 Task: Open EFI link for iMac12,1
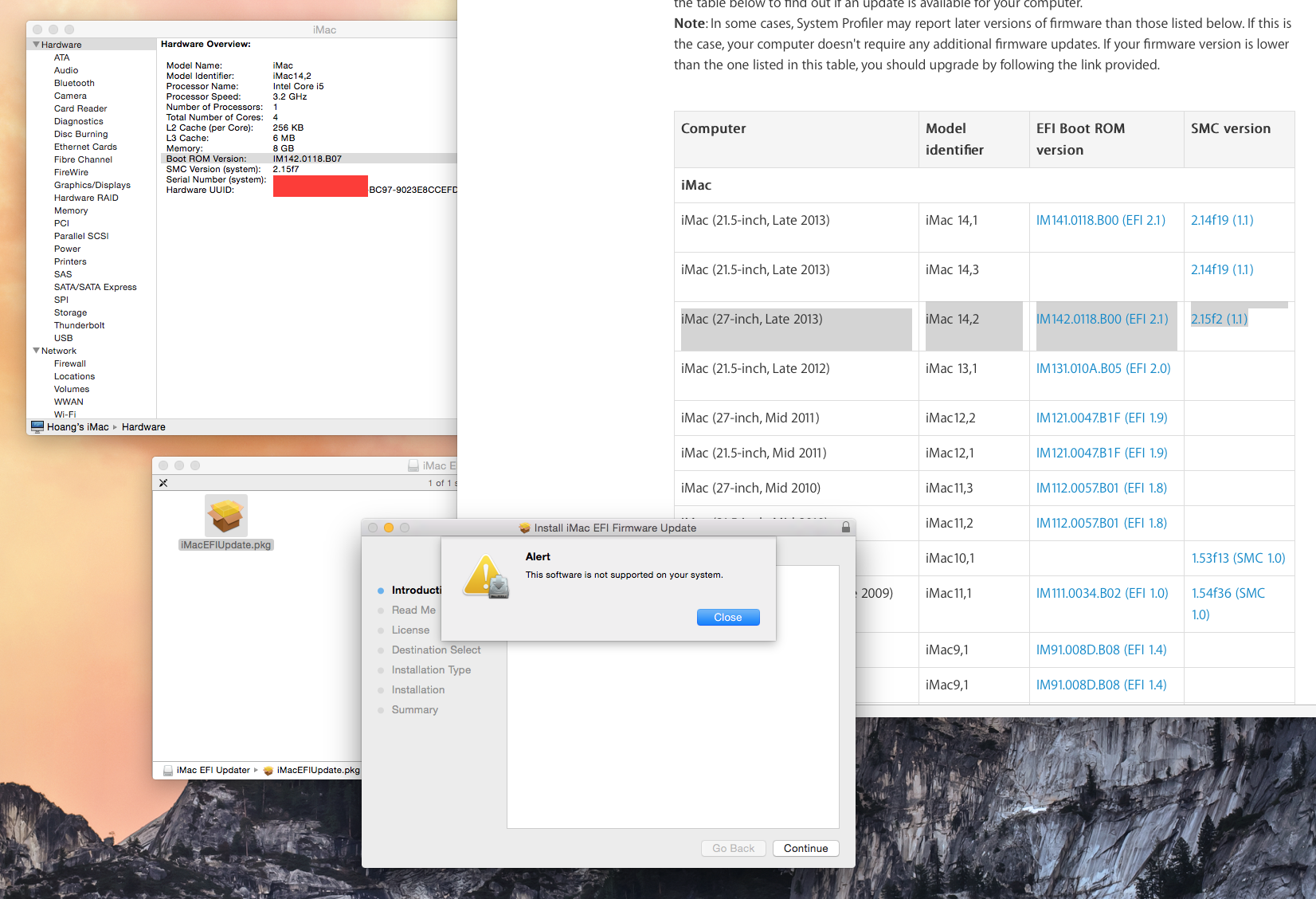(1102, 453)
